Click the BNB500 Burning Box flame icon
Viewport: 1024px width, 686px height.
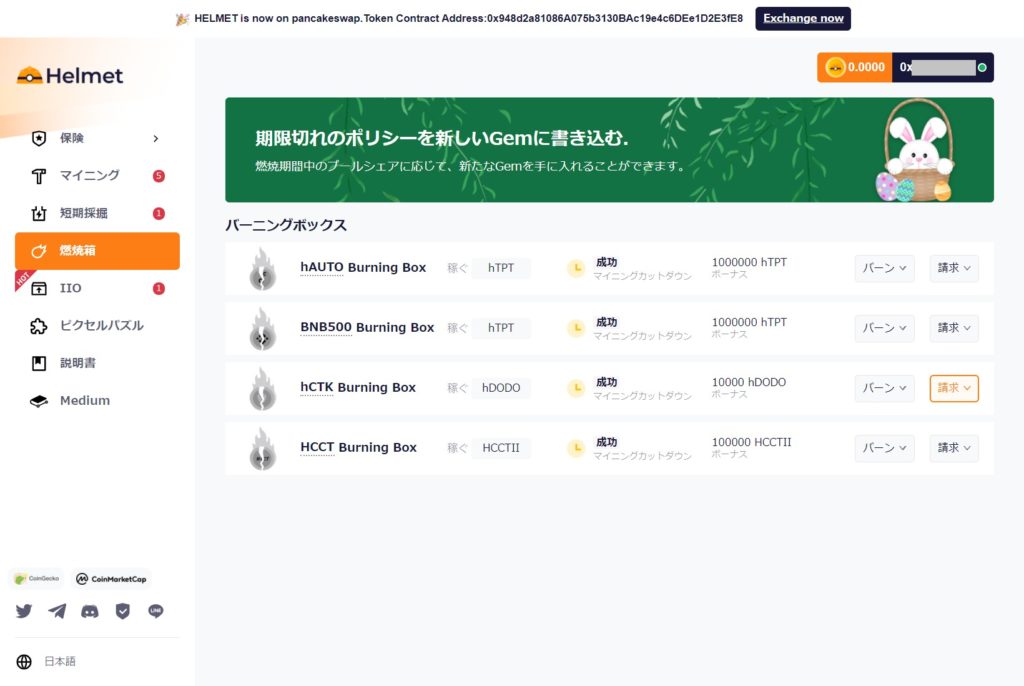click(x=263, y=329)
